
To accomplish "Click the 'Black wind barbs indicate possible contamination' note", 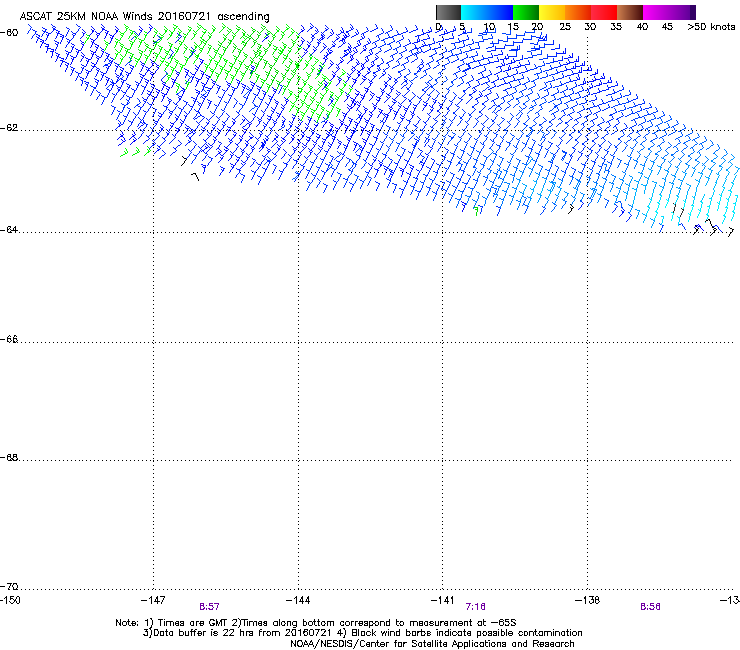I will 467,633.
